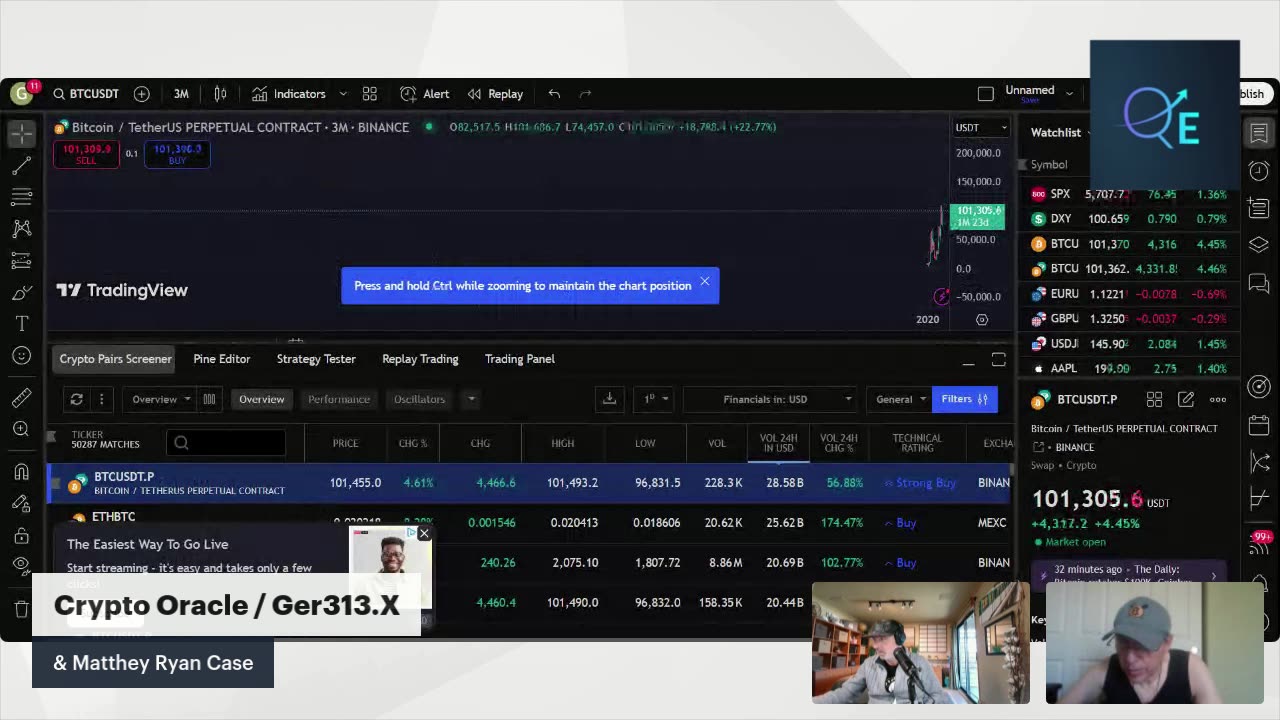Viewport: 1280px width, 720px height.
Task: Open the emoji icons tool
Action: coord(22,356)
